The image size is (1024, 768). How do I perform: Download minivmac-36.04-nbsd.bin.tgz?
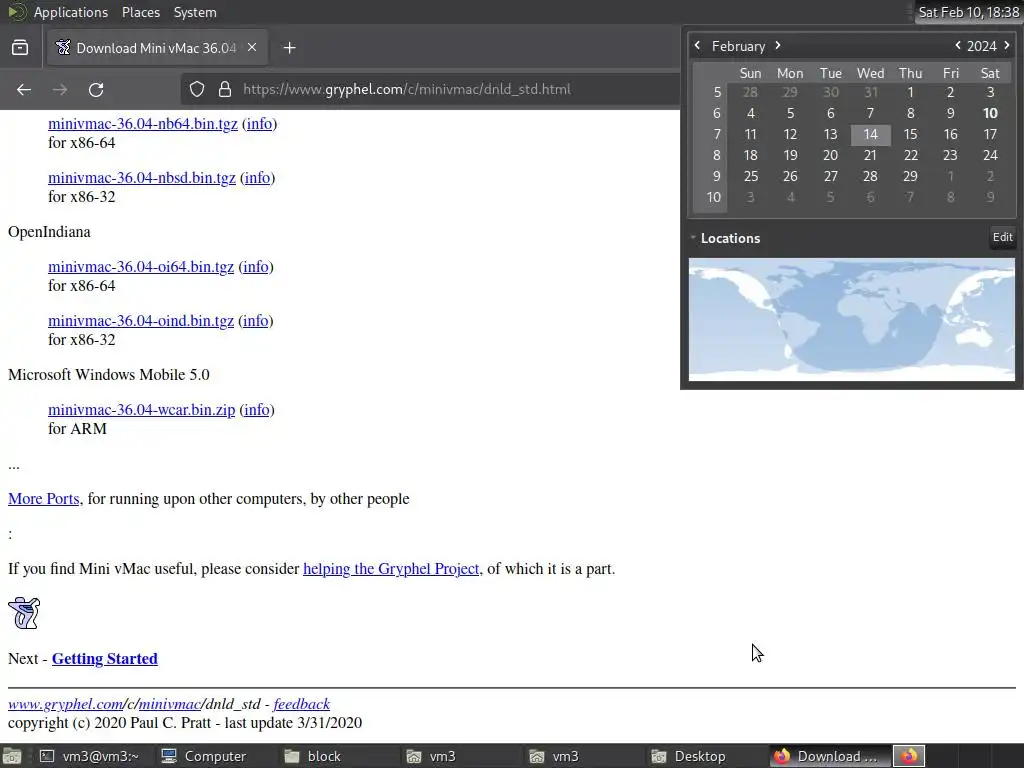point(142,178)
